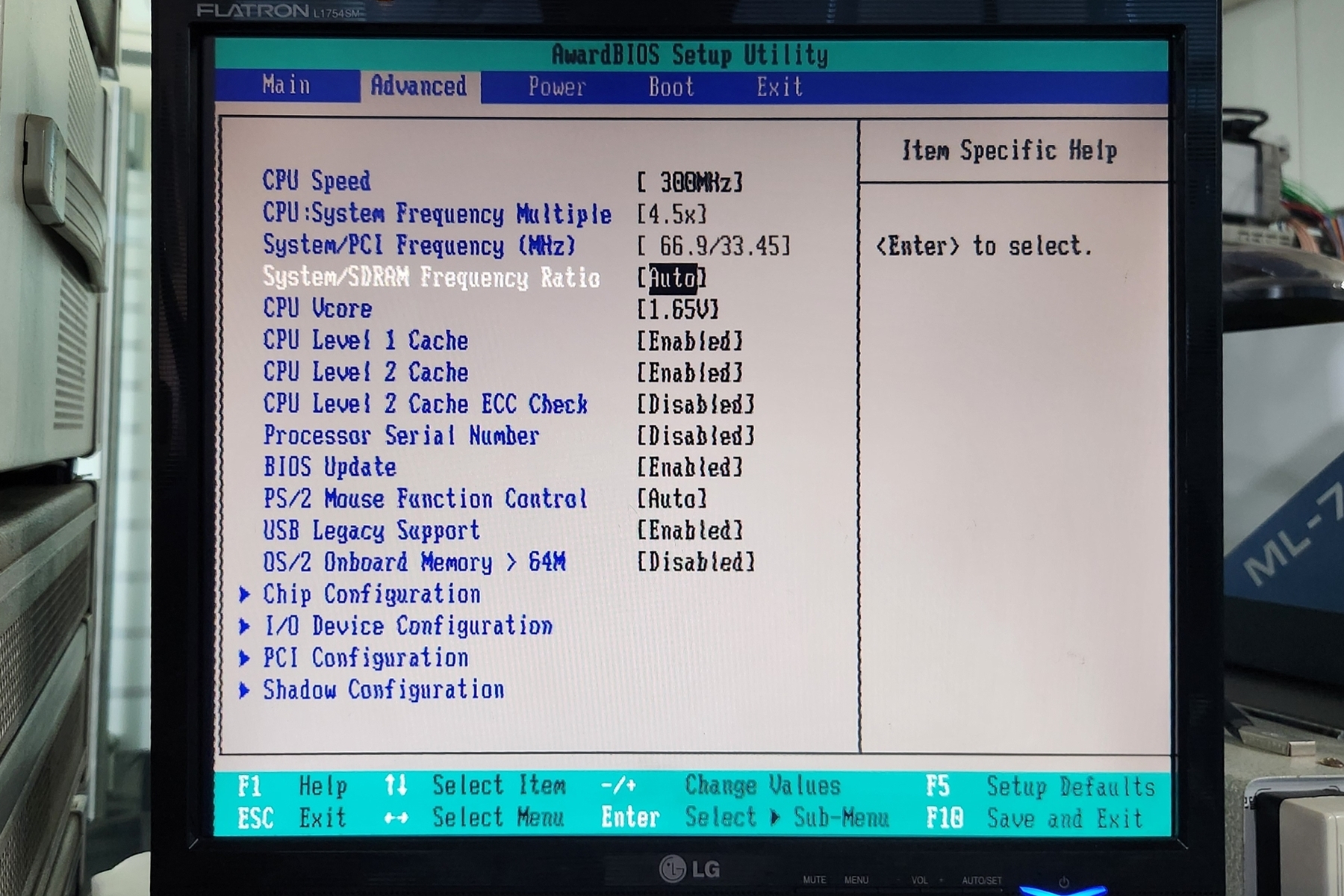Viewport: 1344px width, 896px height.
Task: Click the highlighted Auto SDRAM ratio value
Action: (672, 279)
